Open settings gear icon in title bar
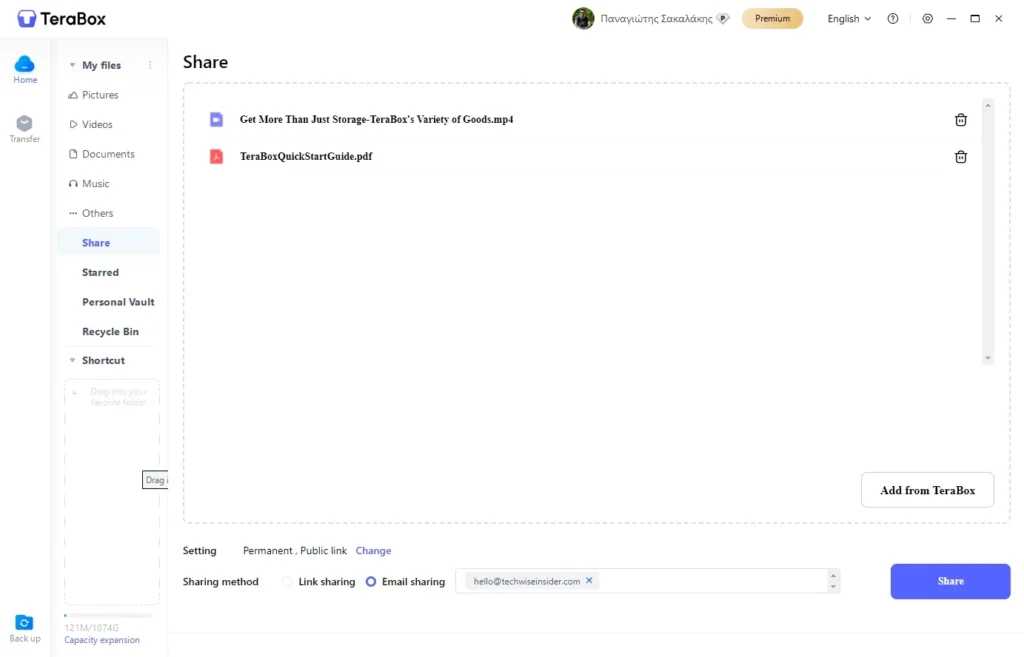This screenshot has width=1024, height=657. (927, 19)
